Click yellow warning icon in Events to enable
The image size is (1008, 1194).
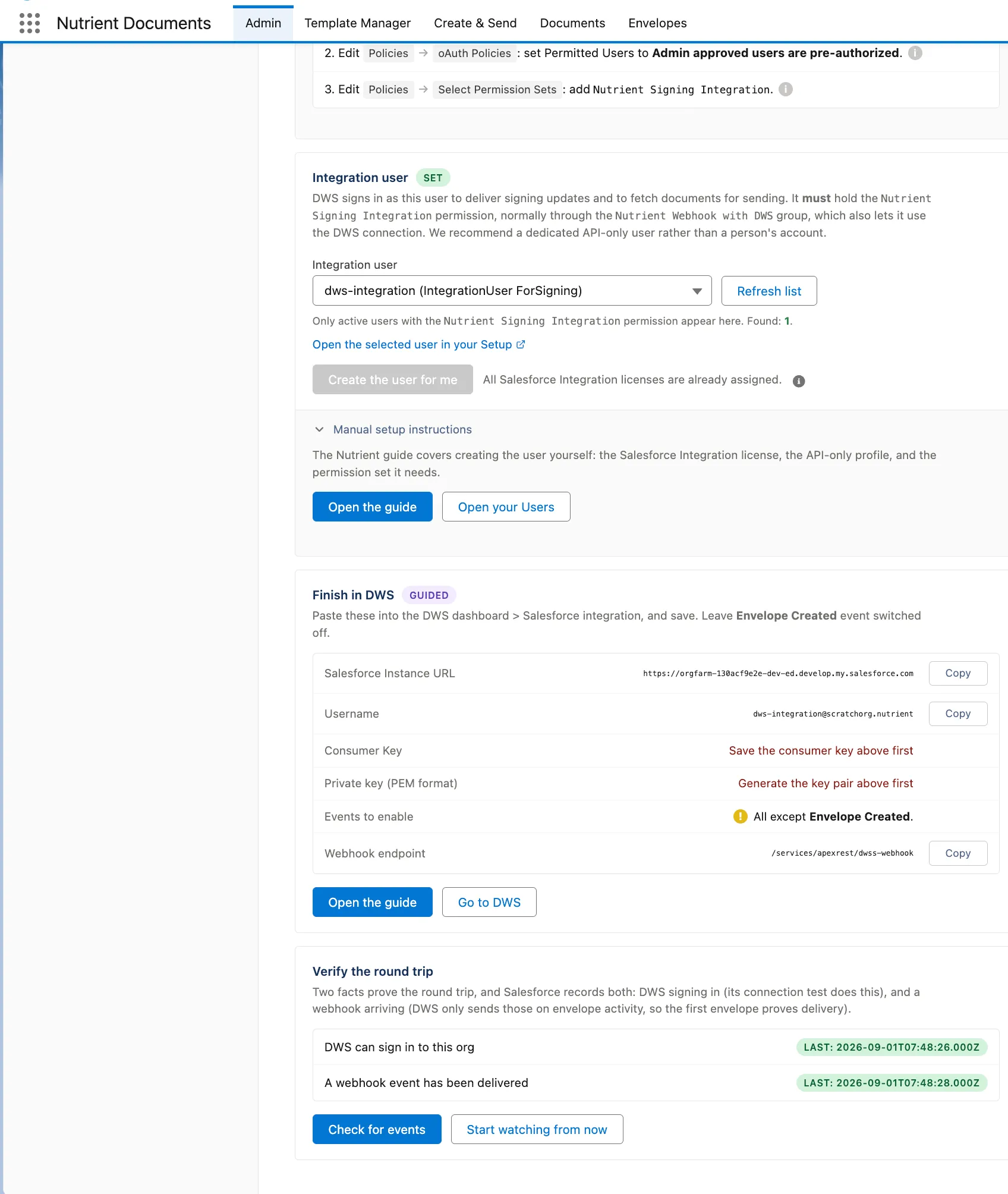(x=740, y=816)
